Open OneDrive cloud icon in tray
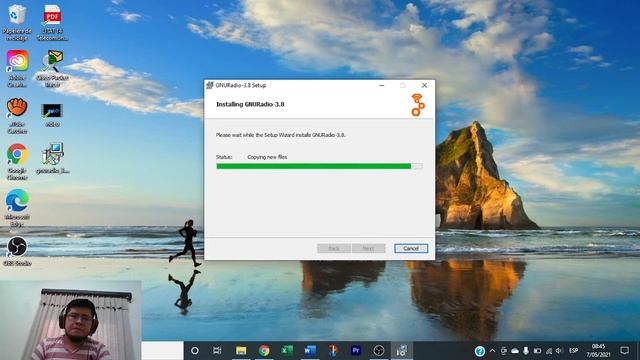The width and height of the screenshot is (640, 360). pos(515,351)
